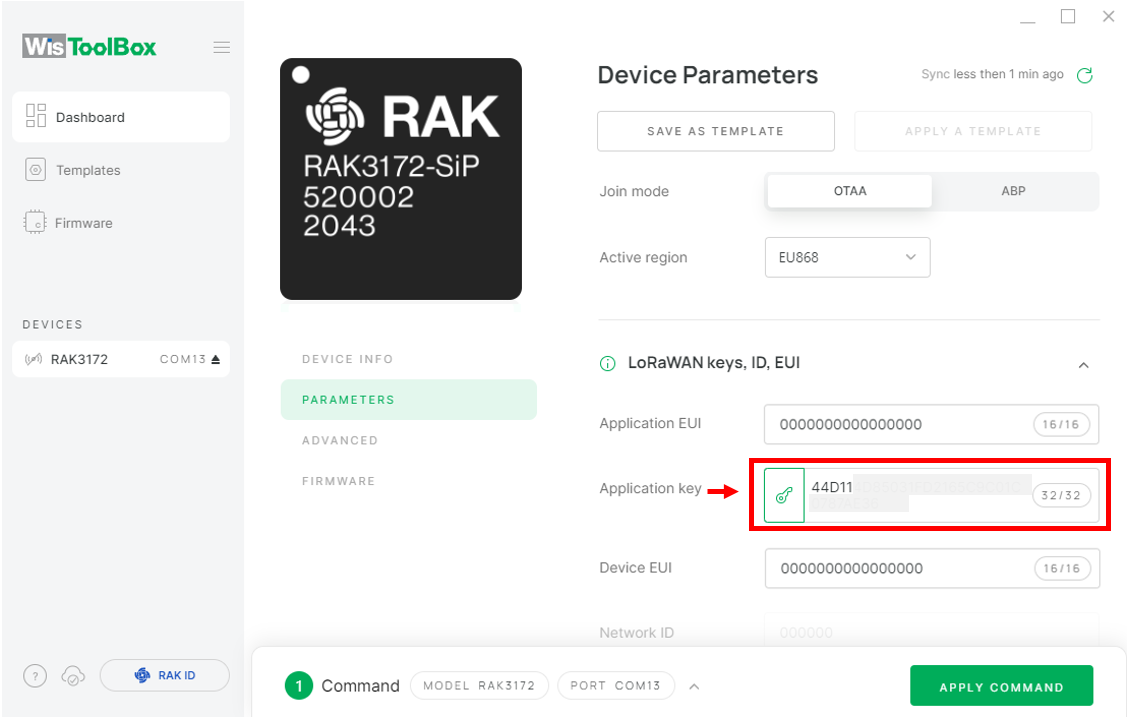Expand the Command panel with chevron
1130x717 pixels.
pyautogui.click(x=694, y=687)
